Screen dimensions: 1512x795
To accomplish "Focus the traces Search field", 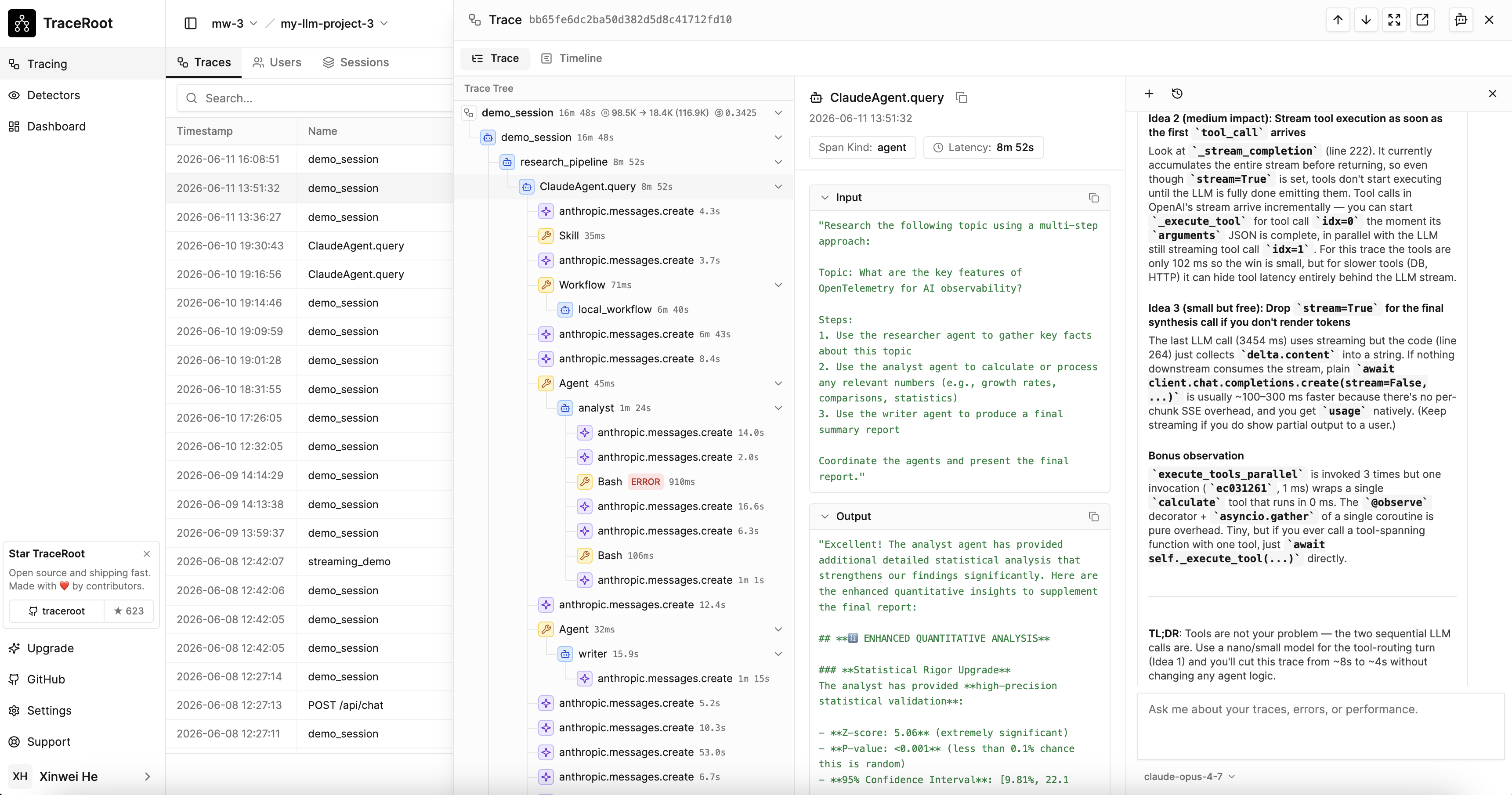I will [x=316, y=98].
